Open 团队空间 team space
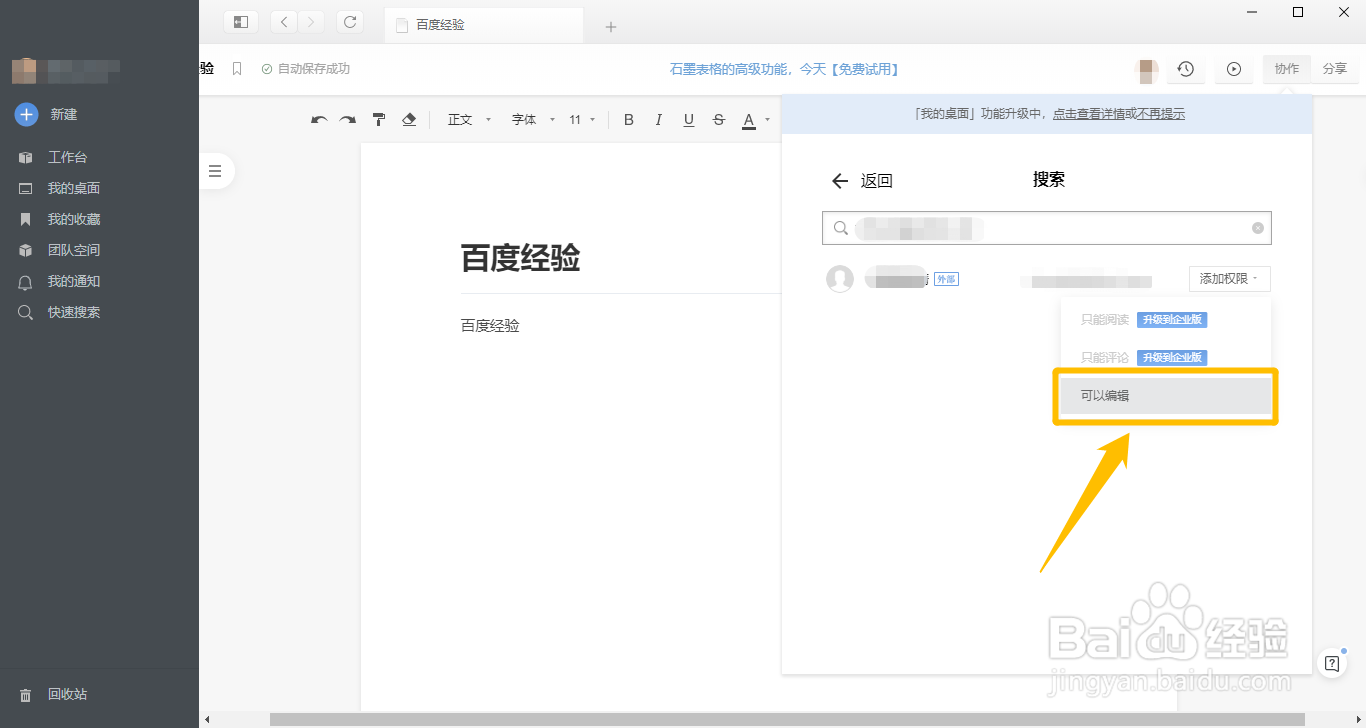1366x728 pixels. pyautogui.click(x=73, y=250)
